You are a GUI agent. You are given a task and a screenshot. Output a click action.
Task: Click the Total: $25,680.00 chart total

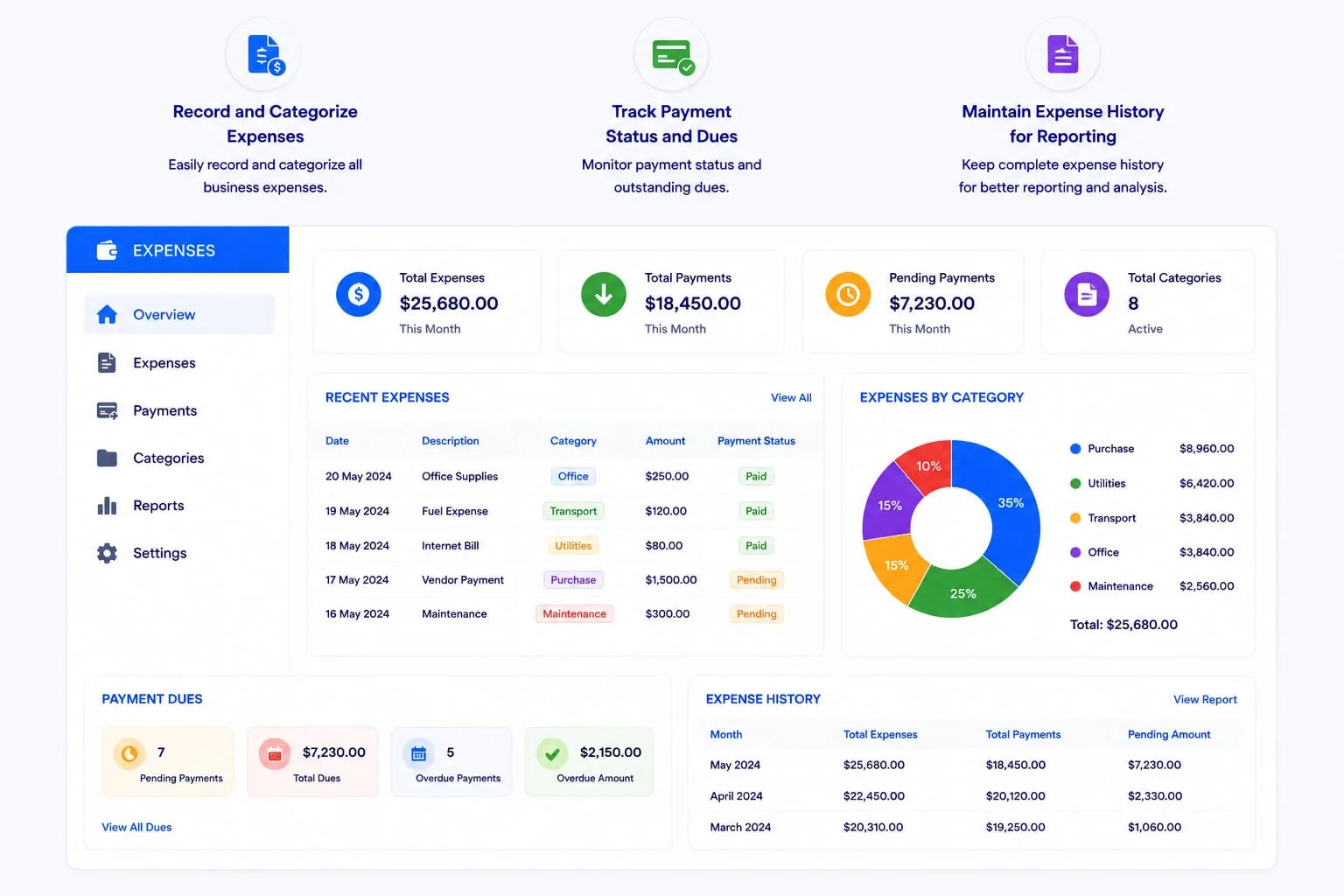coord(1123,625)
